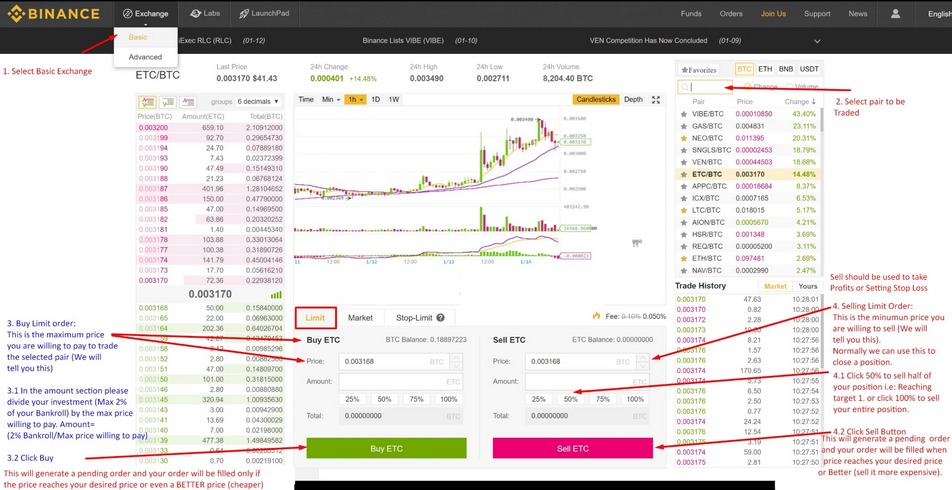Click the Sell ETC Amount input field
Image resolution: width=952 pixels, height=490 pixels.
click(x=586, y=381)
